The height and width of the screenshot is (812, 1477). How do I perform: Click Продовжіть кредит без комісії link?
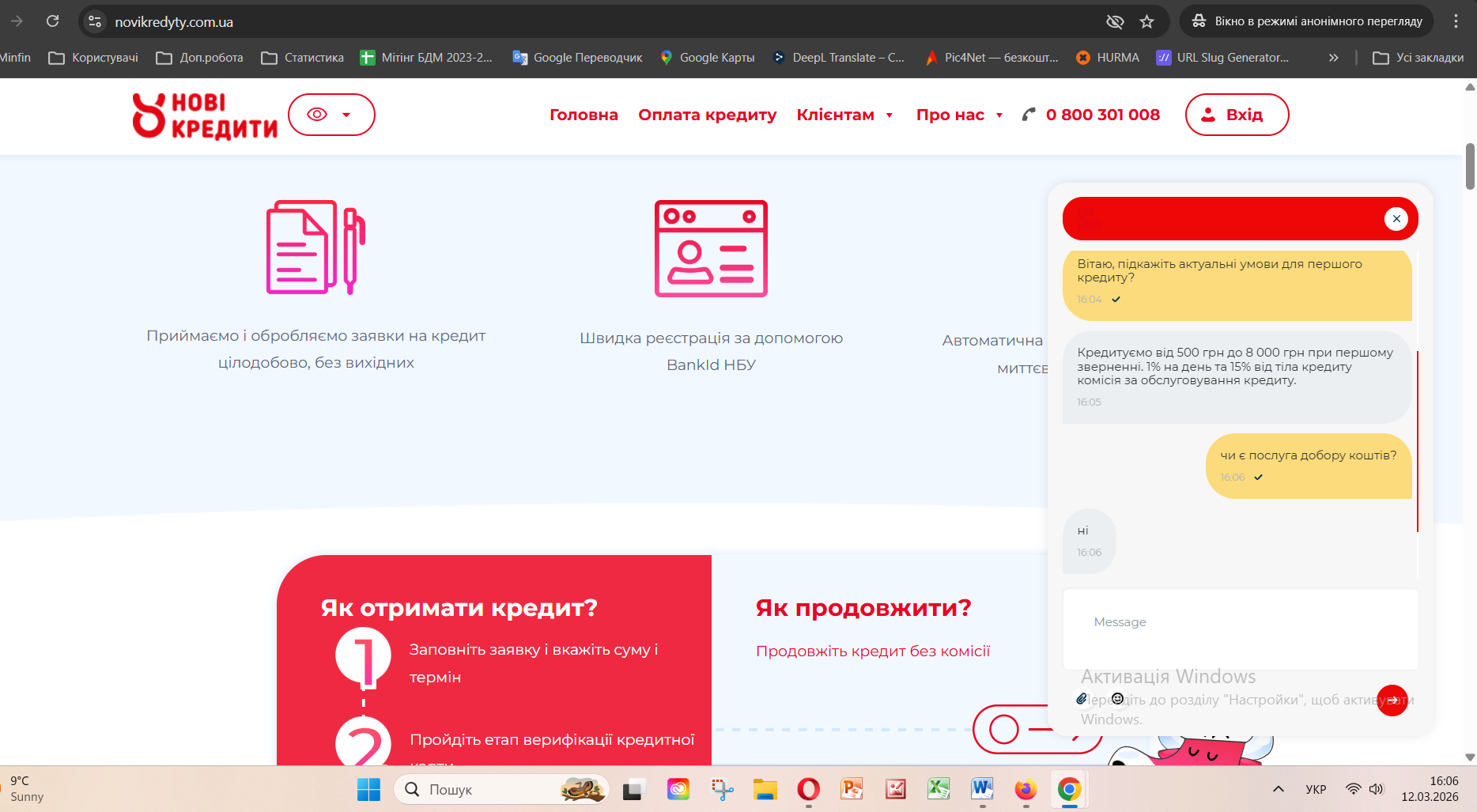click(x=873, y=651)
